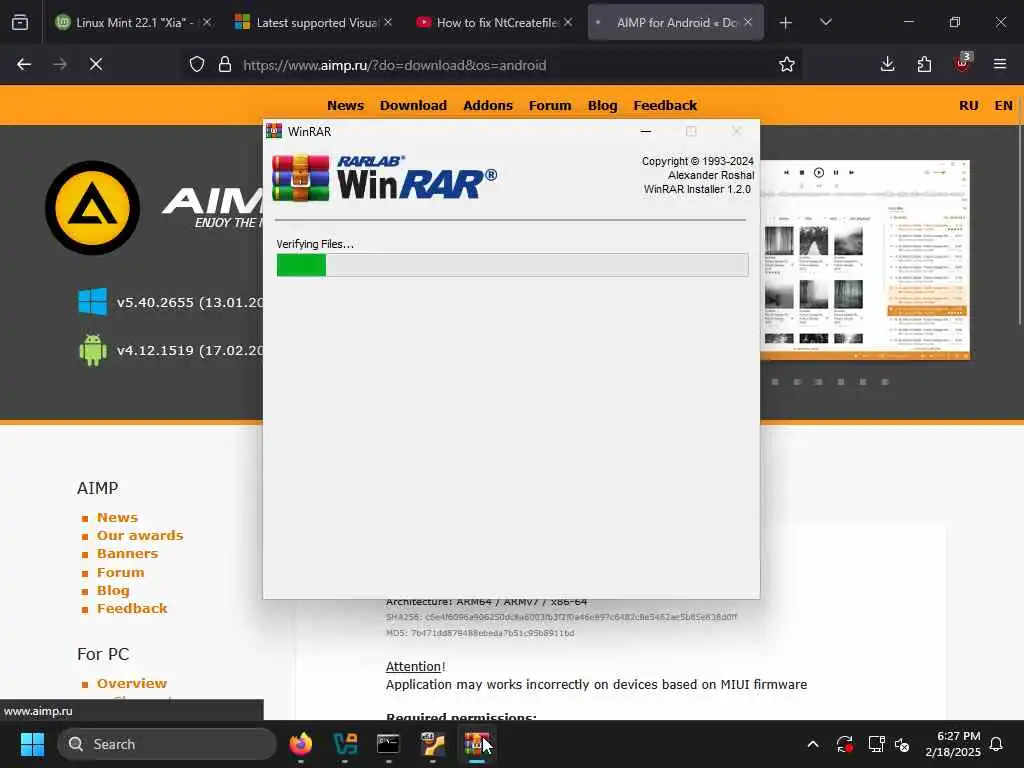Screen dimensions: 1024x768
Task: Click the taskbar Search box
Action: click(x=167, y=744)
